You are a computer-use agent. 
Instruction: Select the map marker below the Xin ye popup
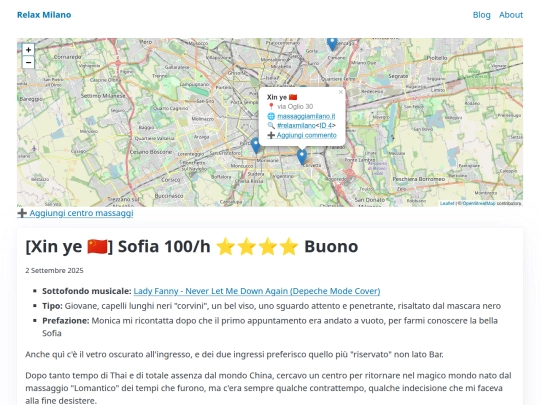[302, 157]
